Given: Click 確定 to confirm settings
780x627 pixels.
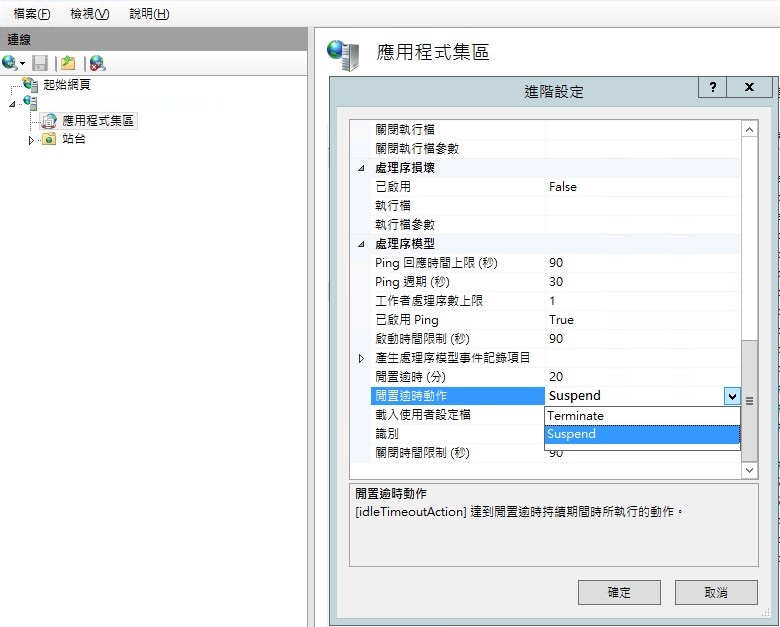Looking at the screenshot, I should point(619,593).
